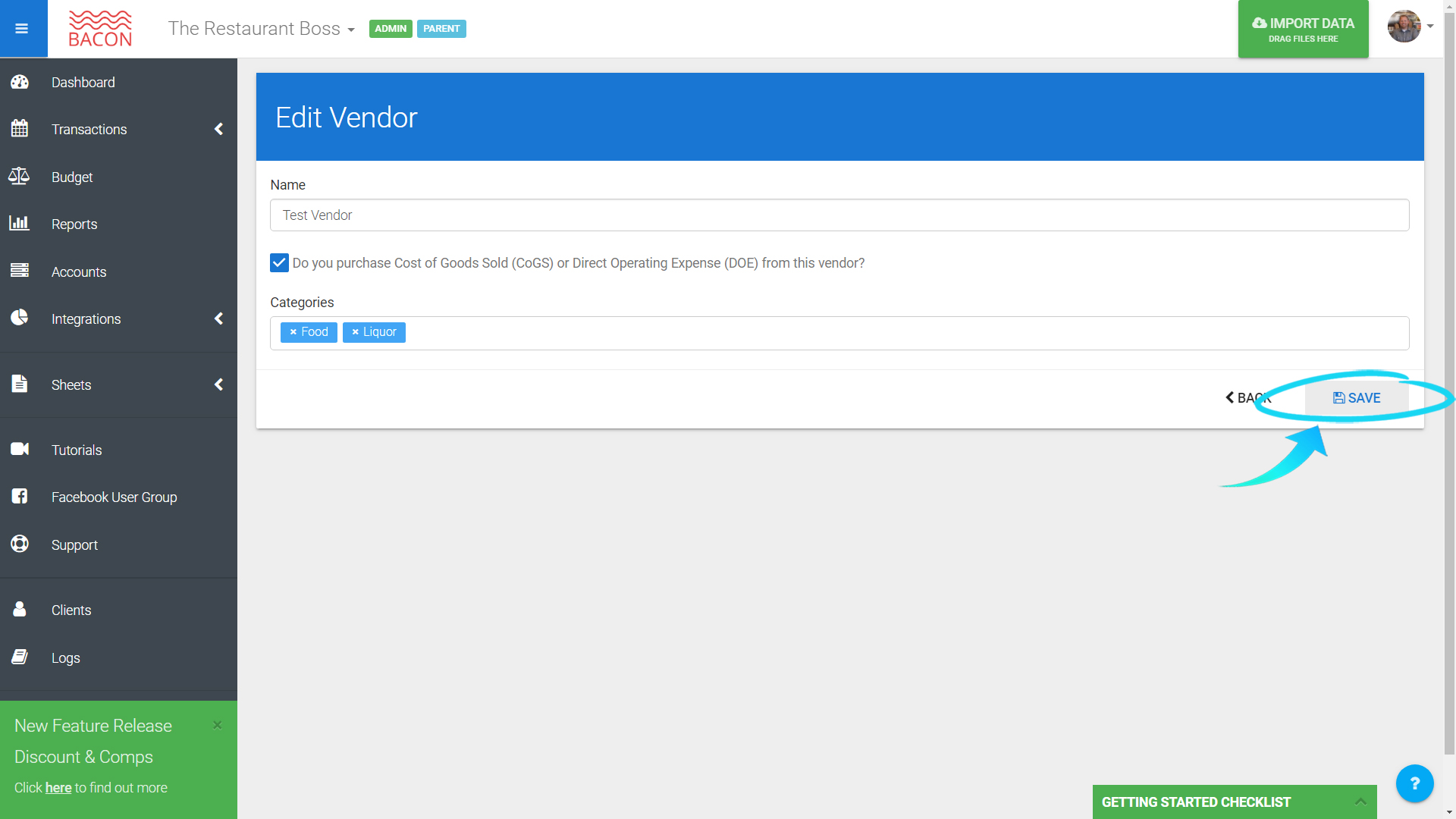
Task: Click the Save button
Action: point(1357,398)
